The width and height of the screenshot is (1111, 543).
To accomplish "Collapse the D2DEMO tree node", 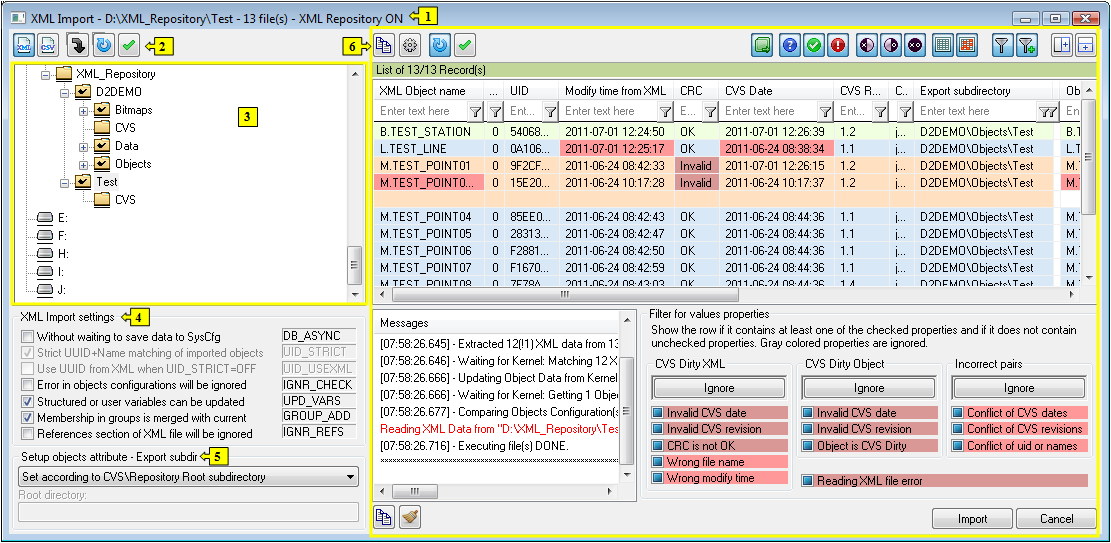I will tap(65, 92).
